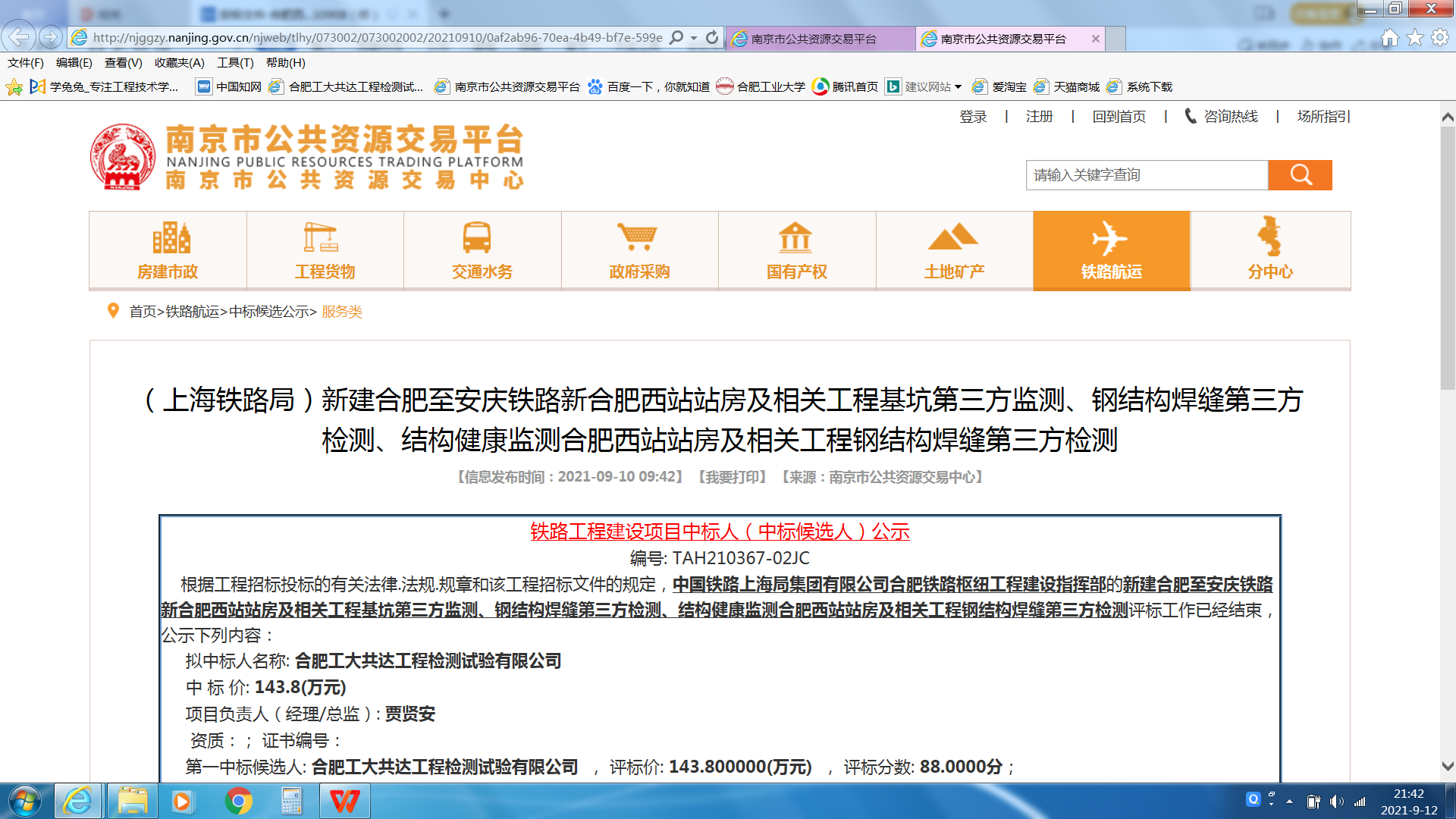This screenshot has width=1456, height=819.
Task: Open the browser home icon
Action: click(x=1389, y=38)
